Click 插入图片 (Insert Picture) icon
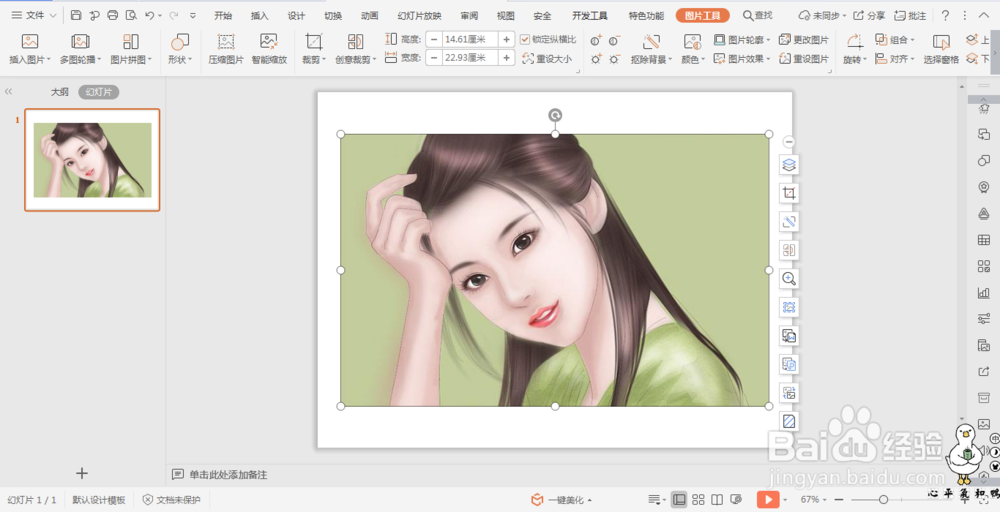 click(x=30, y=42)
